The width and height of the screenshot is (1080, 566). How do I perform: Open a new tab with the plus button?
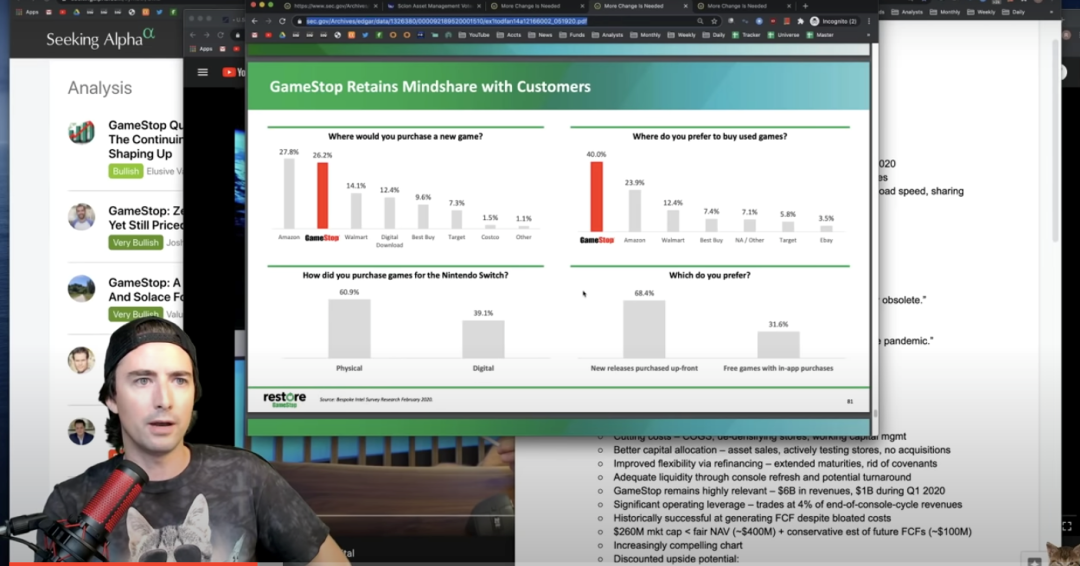pyautogui.click(x=805, y=6)
